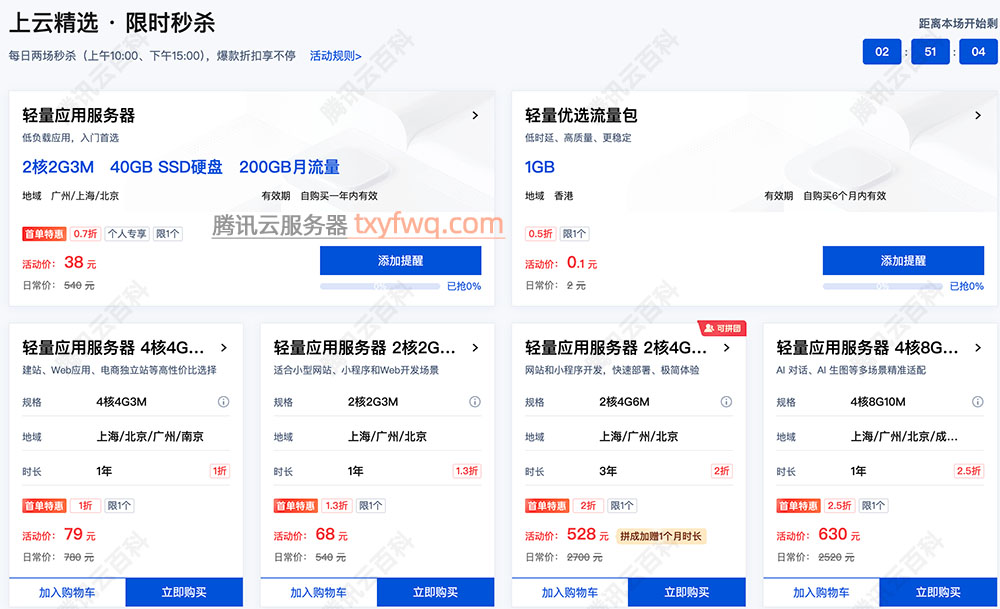Click the 200GB月流量 spec text

[x=290, y=167]
